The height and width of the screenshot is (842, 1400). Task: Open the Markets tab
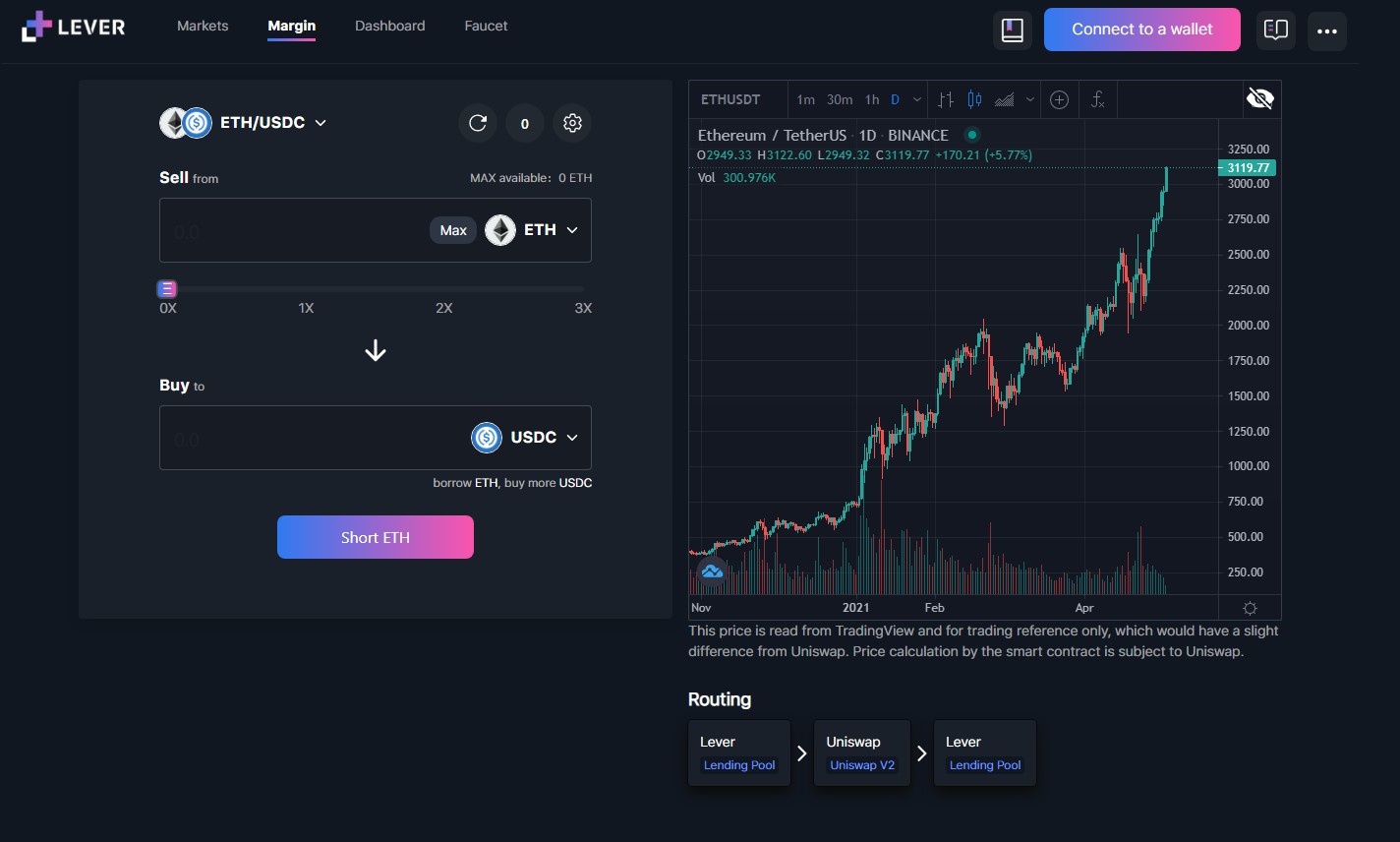pyautogui.click(x=203, y=26)
